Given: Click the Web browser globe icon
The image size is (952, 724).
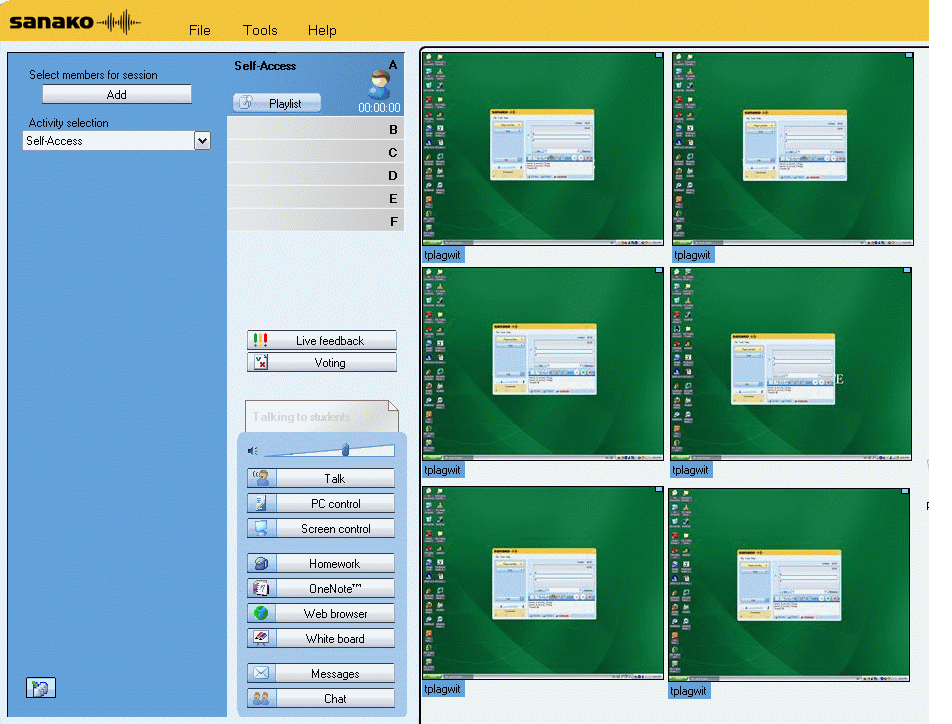Looking at the screenshot, I should [x=261, y=614].
